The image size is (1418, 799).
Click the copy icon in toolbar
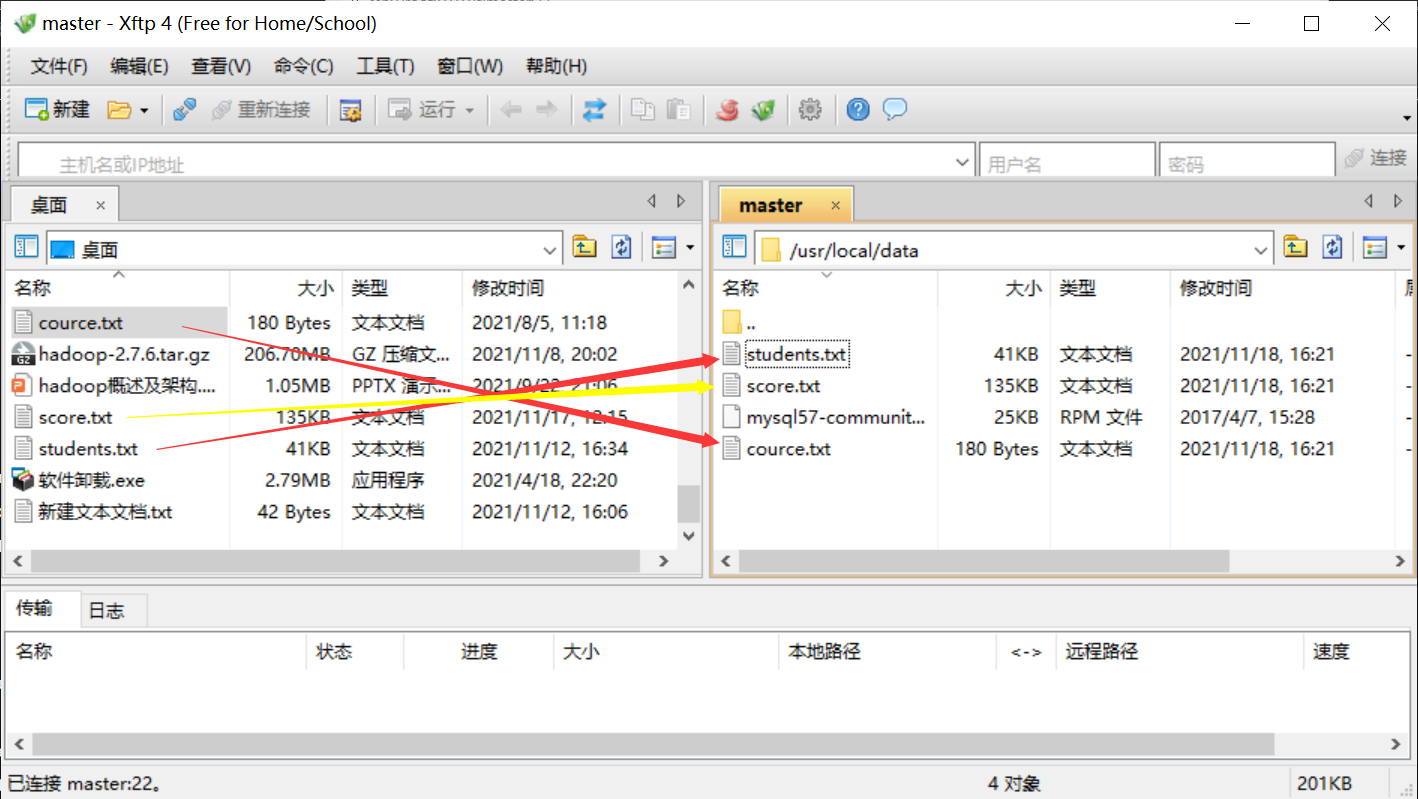(643, 110)
